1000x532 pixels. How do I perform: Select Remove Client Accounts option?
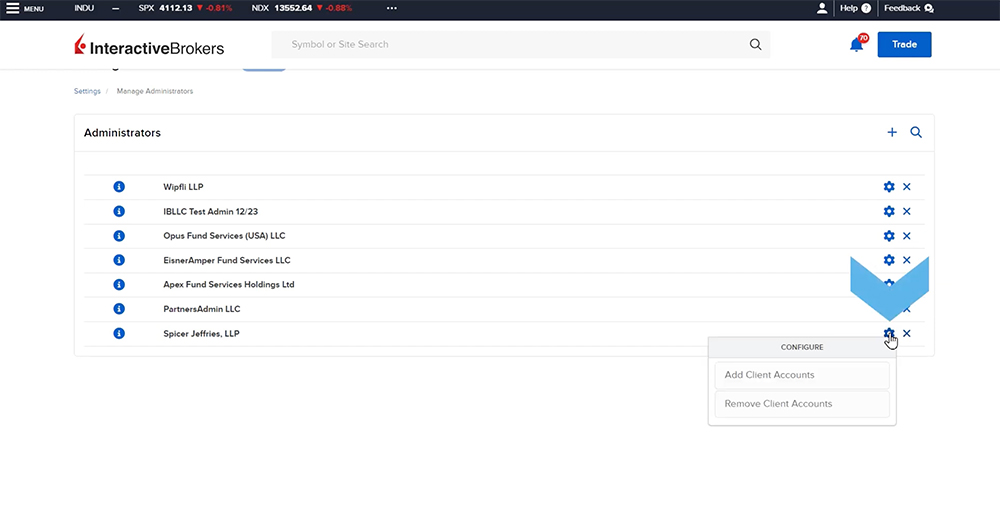pos(801,404)
